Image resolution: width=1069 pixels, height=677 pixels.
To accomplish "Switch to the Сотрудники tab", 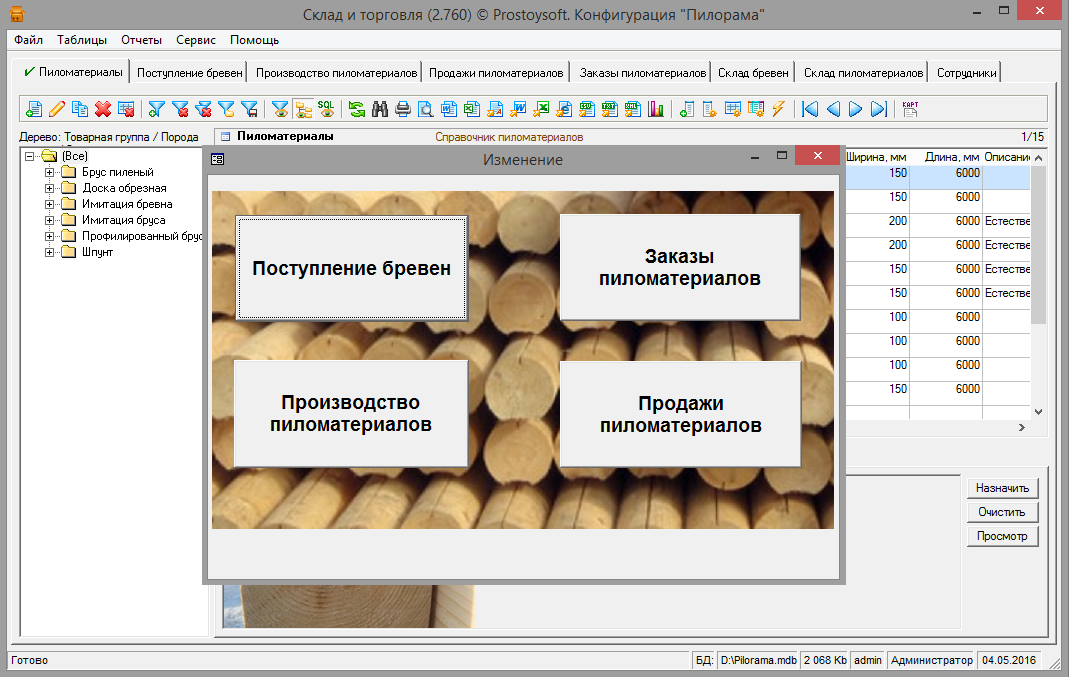I will 966,73.
